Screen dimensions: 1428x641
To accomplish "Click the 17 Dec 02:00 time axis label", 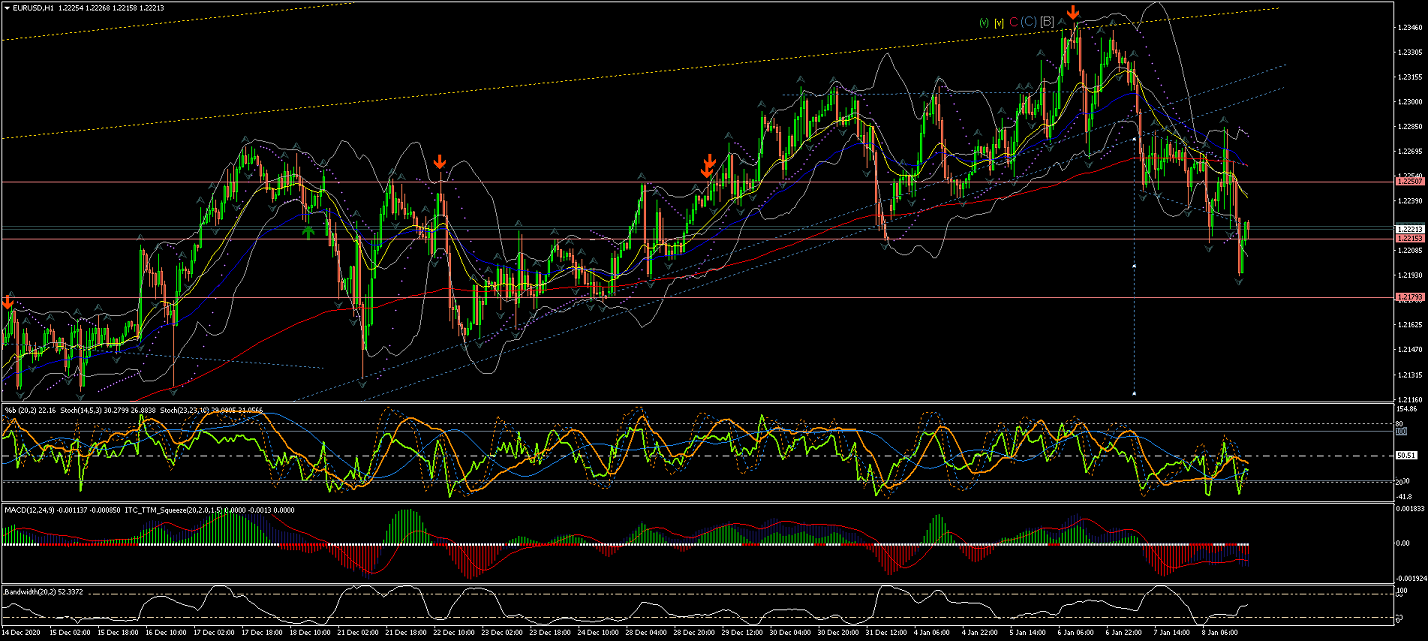I will tap(213, 634).
